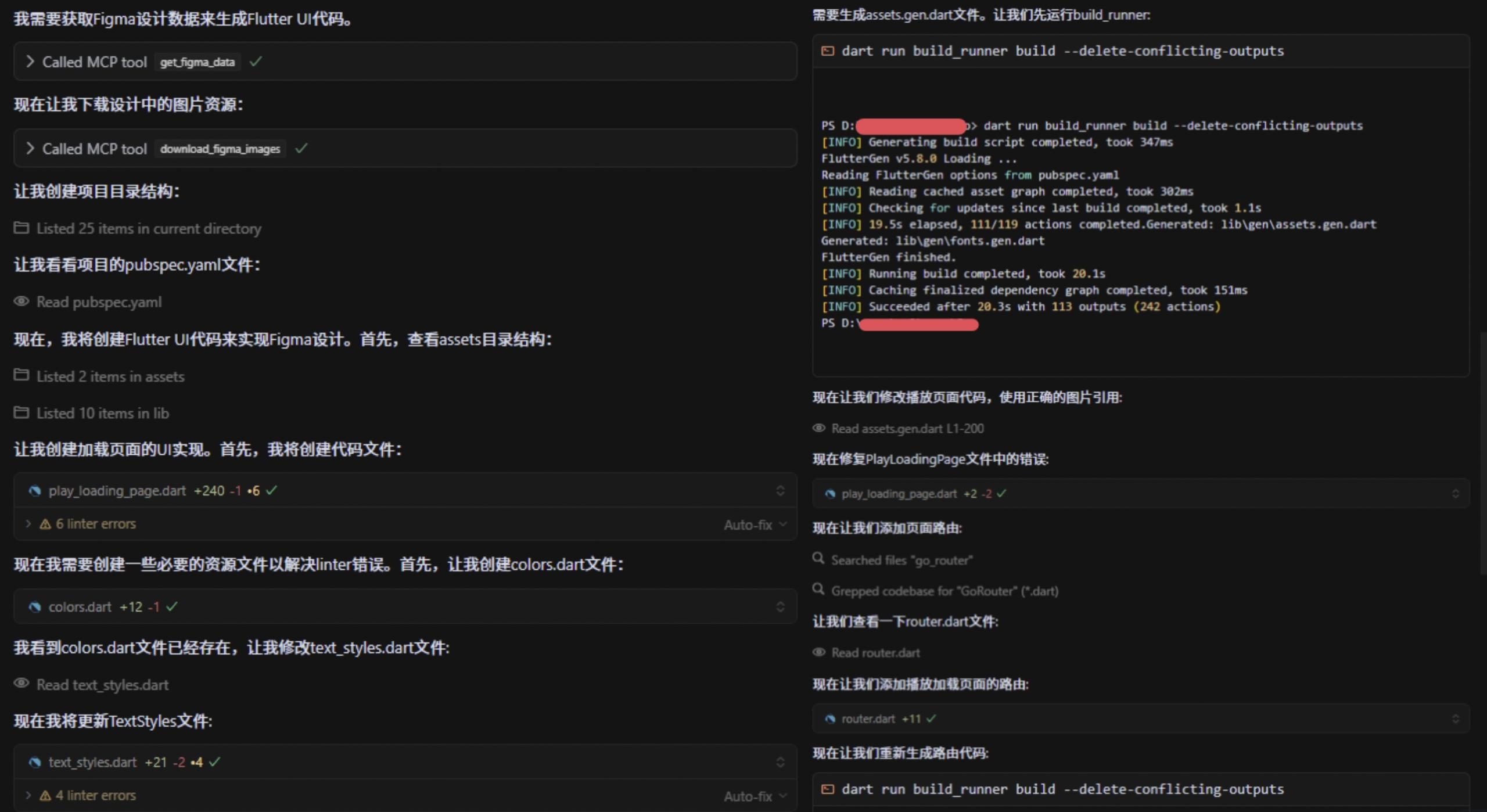The image size is (1487, 812).
Task: Click the Dart icon beside router.dart
Action: pos(830,719)
